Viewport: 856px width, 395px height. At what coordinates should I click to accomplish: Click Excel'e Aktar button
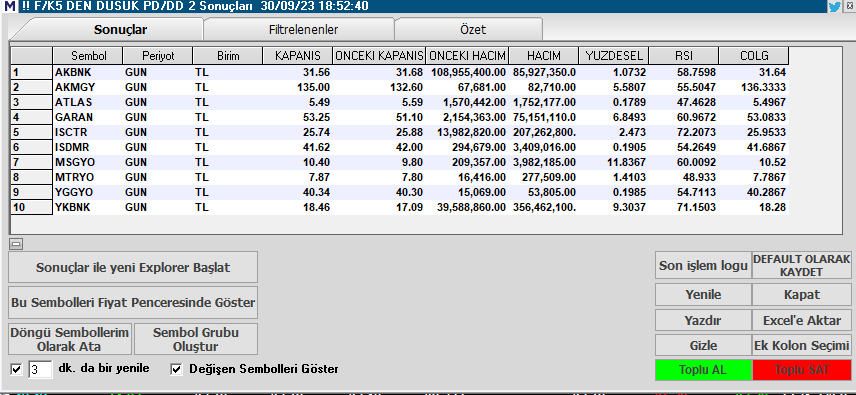(801, 320)
